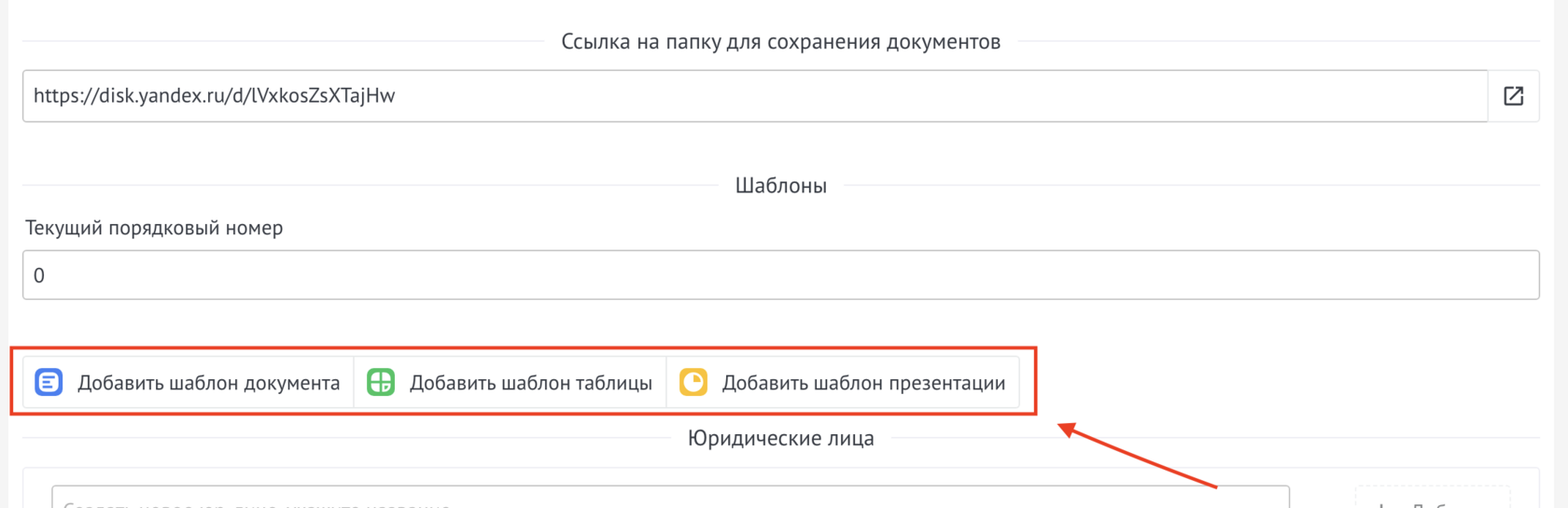Click the word 'документа' in the first template button
Image resolution: width=1568 pixels, height=508 pixels.
point(291,383)
